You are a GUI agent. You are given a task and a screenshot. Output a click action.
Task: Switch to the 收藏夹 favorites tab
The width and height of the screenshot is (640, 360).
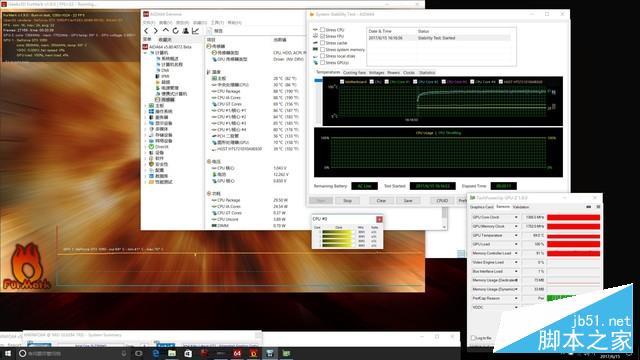click(165, 40)
